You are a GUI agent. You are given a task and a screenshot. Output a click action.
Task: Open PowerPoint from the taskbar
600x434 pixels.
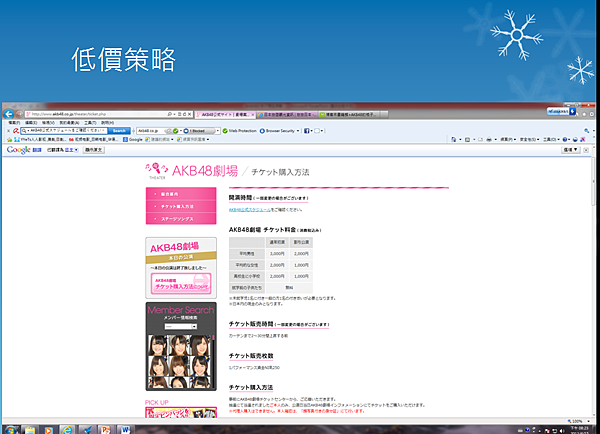click(106, 429)
